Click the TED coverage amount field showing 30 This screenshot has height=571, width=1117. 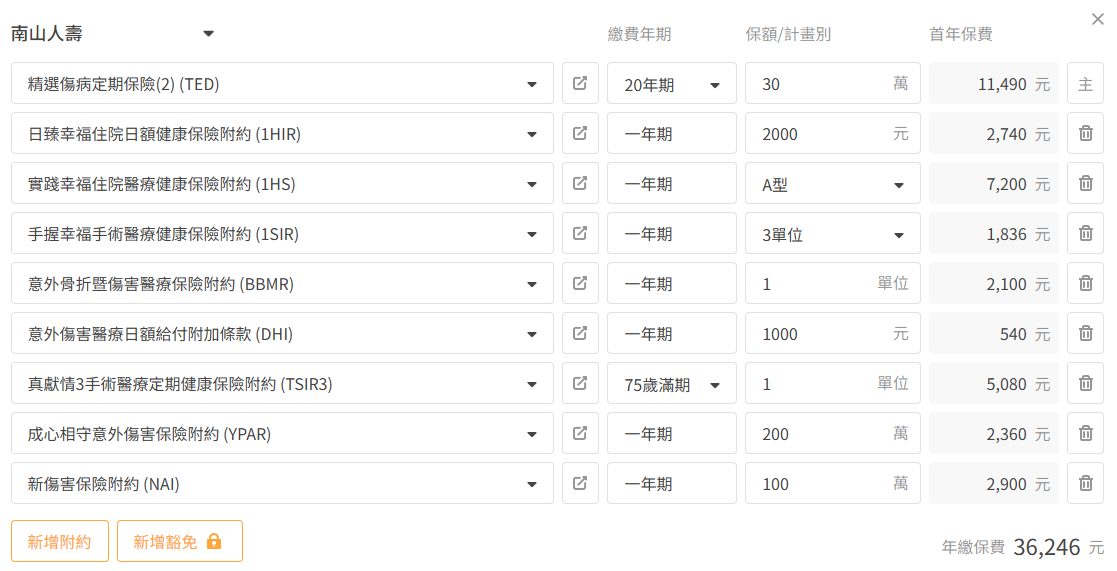(x=833, y=83)
